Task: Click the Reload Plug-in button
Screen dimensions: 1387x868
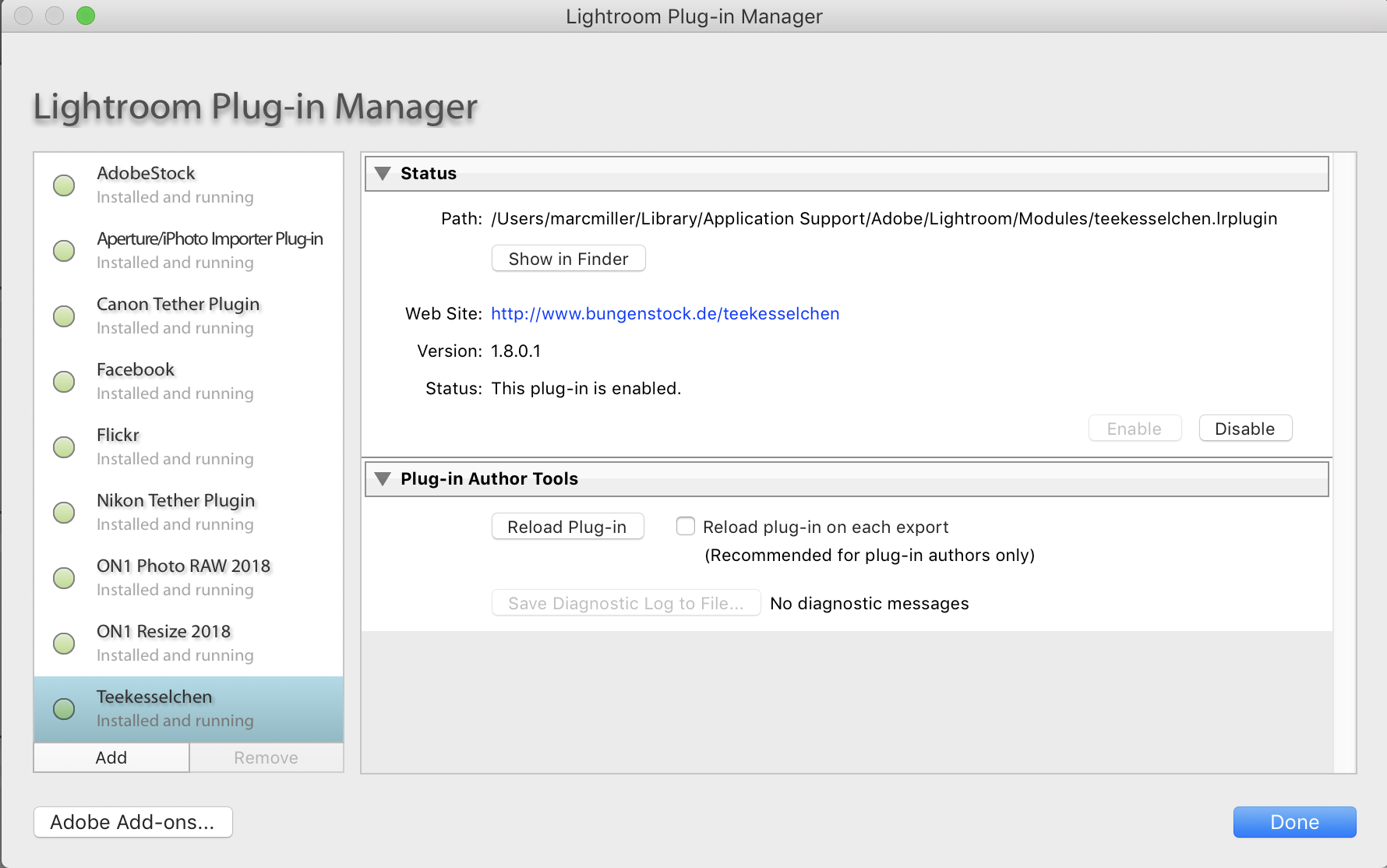Action: tap(567, 527)
